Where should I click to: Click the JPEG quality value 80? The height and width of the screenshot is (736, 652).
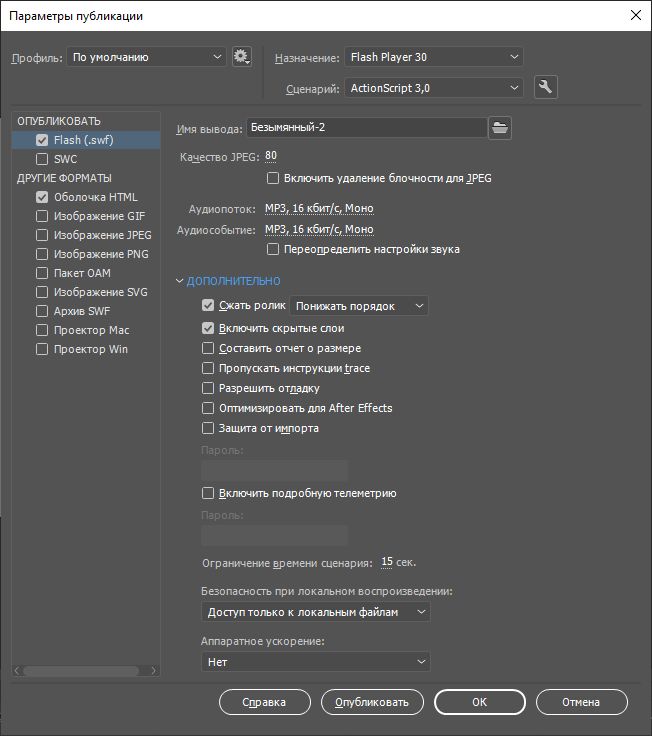click(271, 156)
